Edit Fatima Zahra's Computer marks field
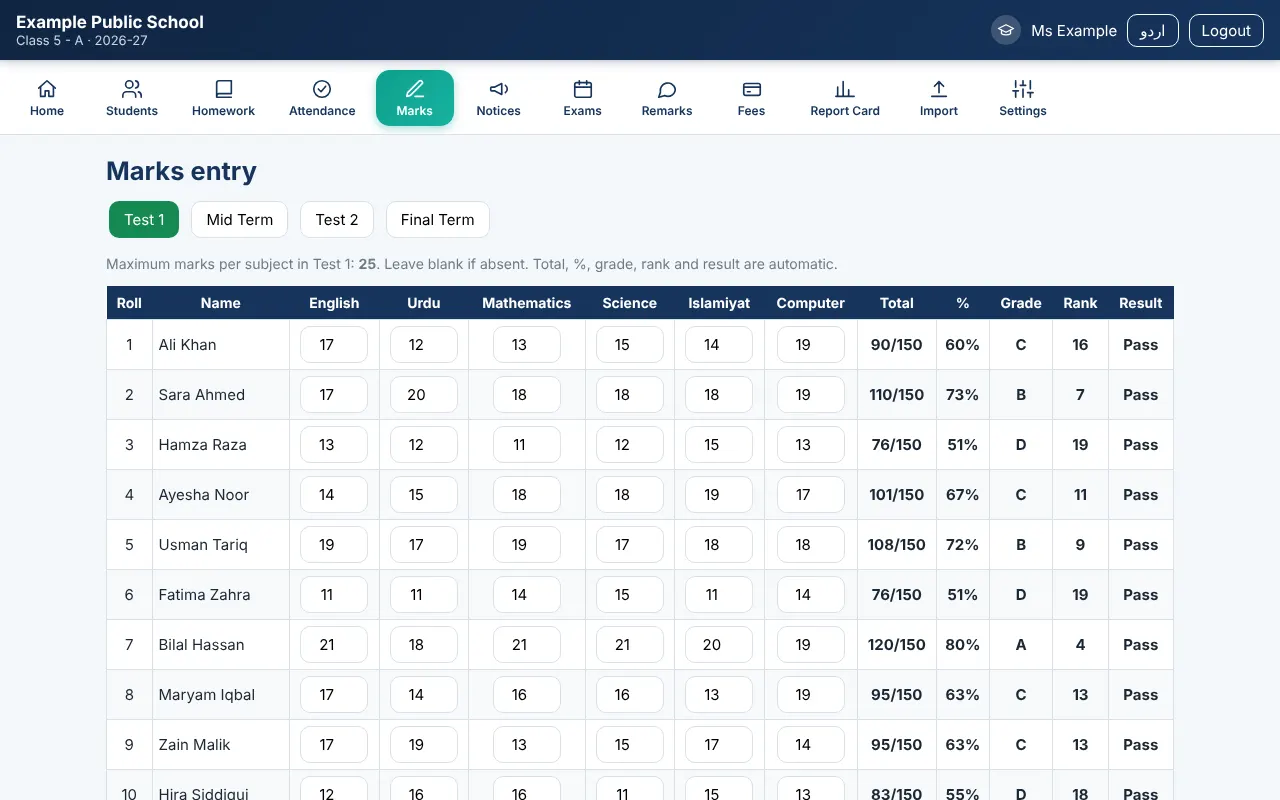The width and height of the screenshot is (1280, 800). click(811, 594)
